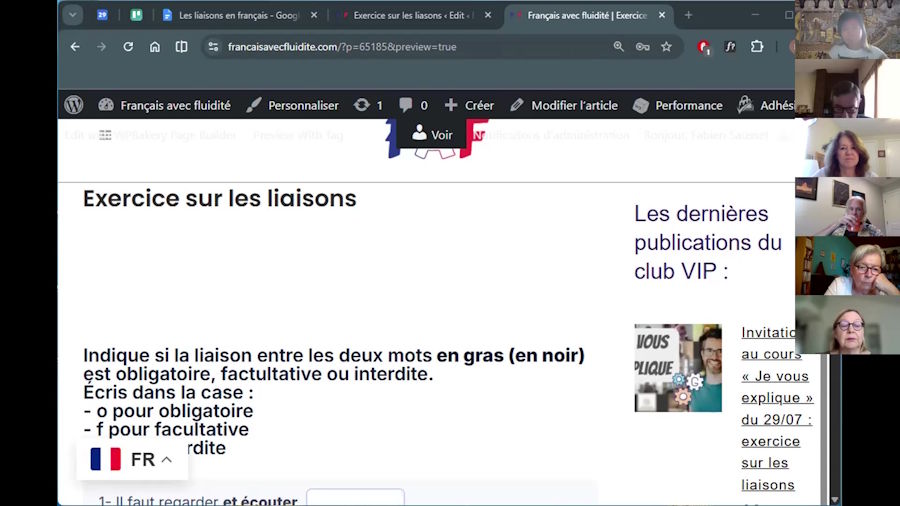Click the page's vertical scrollbar down arrow
The image size is (900, 506).
835,500
